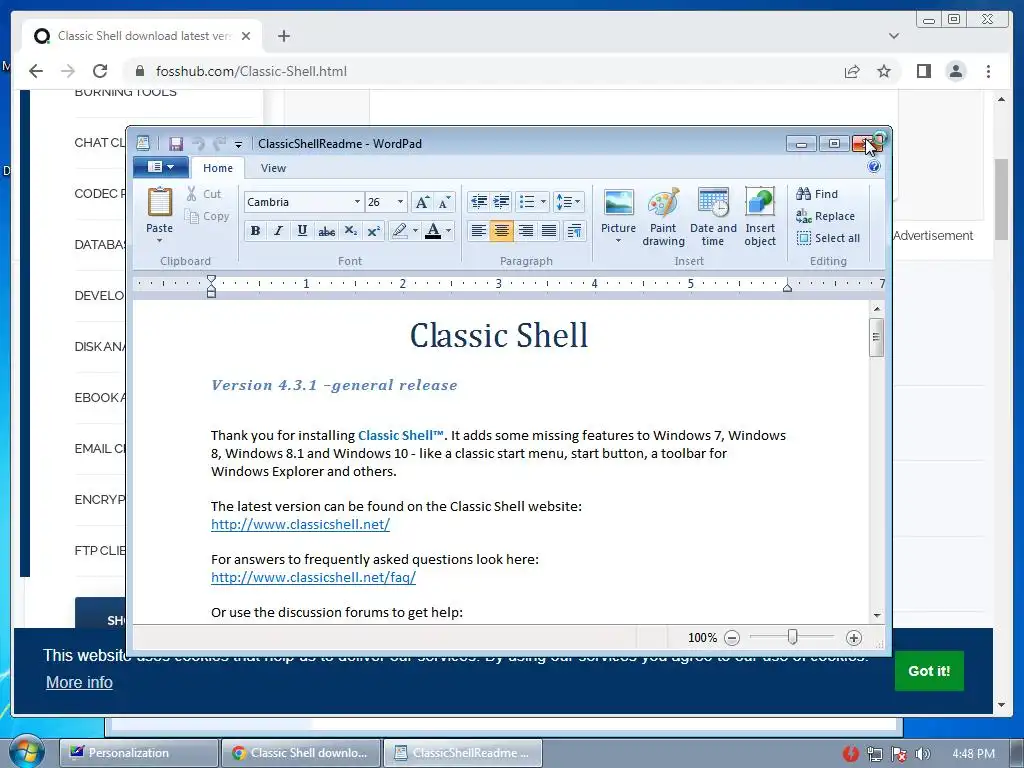The image size is (1024, 768).
Task: Click the Select all button
Action: pyautogui.click(x=828, y=238)
